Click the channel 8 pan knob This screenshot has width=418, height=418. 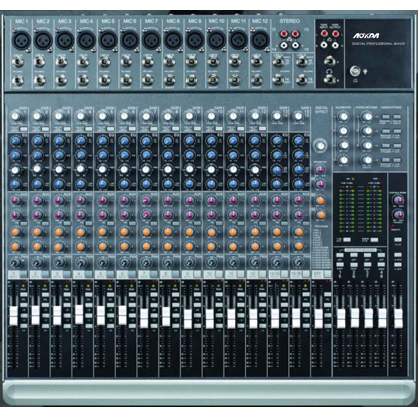[168, 262]
